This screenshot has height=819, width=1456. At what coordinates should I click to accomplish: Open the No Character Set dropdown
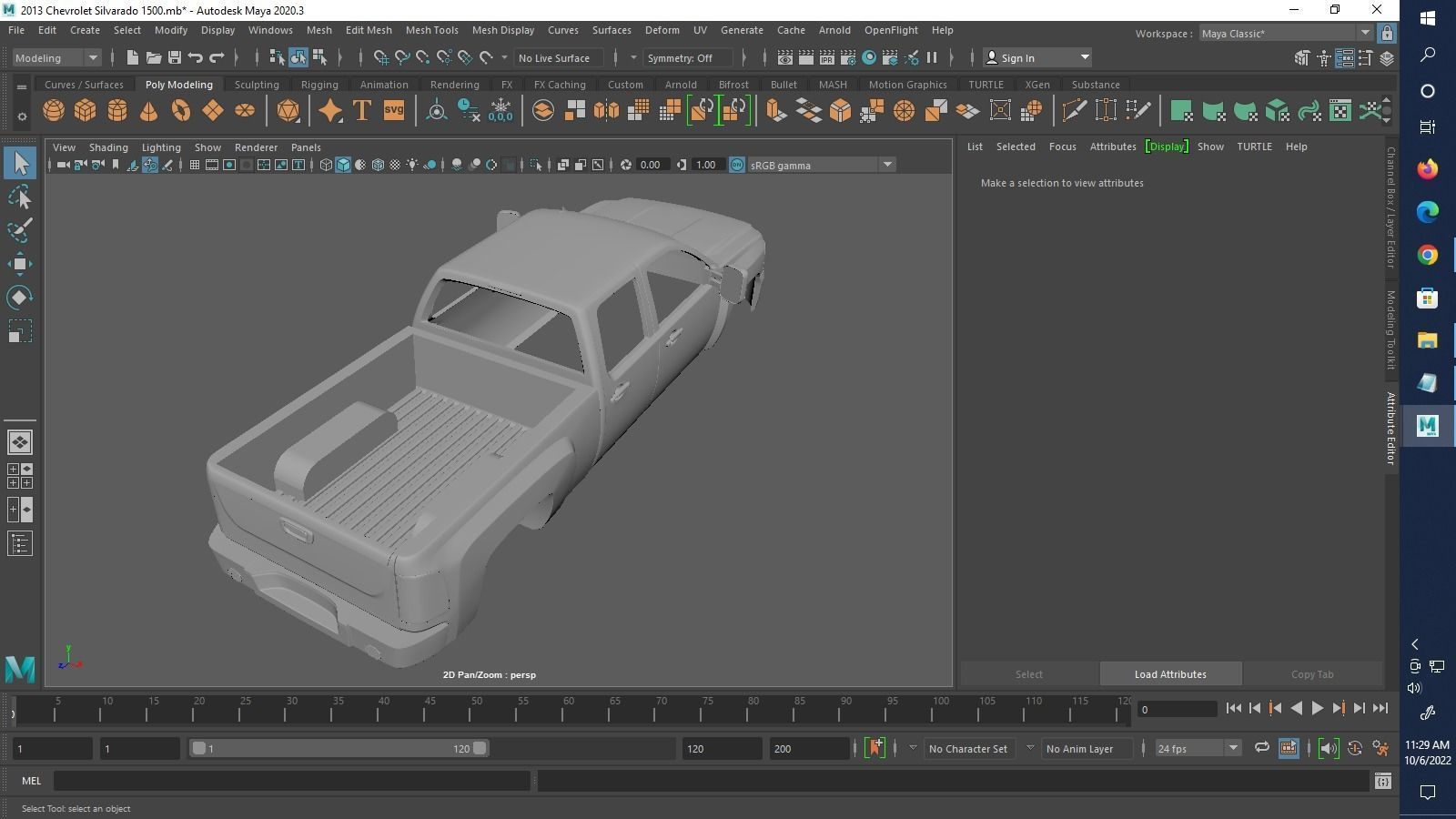click(968, 748)
